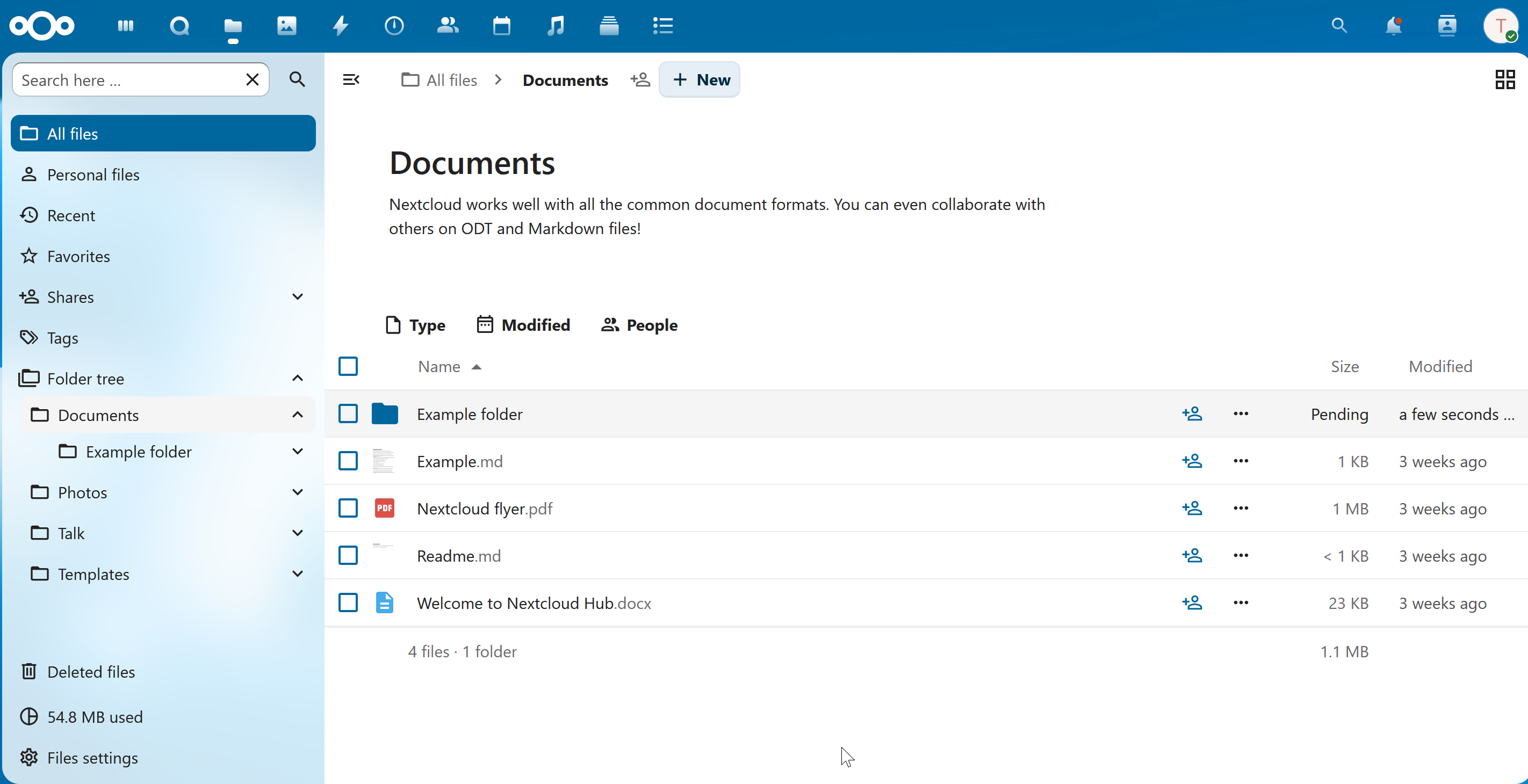Sort by Name column header
Viewport: 1528px width, 784px height.
click(450, 367)
